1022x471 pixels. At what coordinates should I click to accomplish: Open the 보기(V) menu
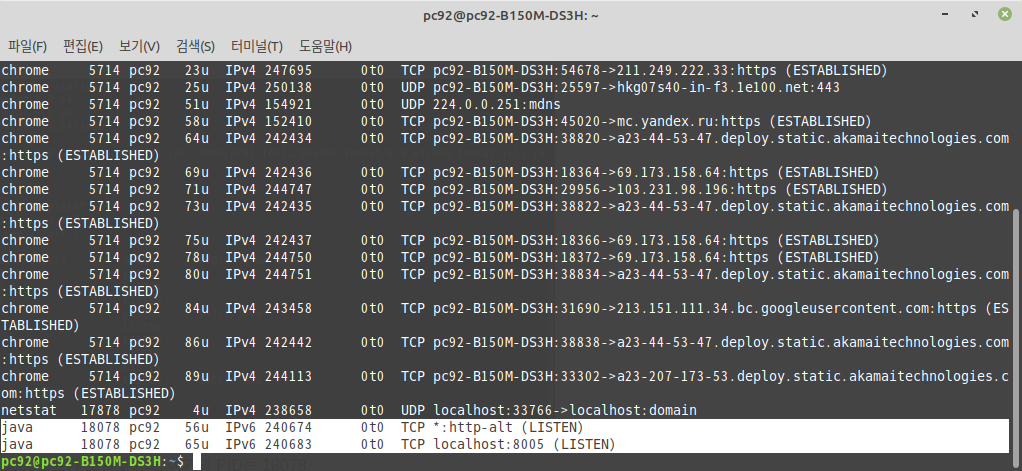[139, 46]
